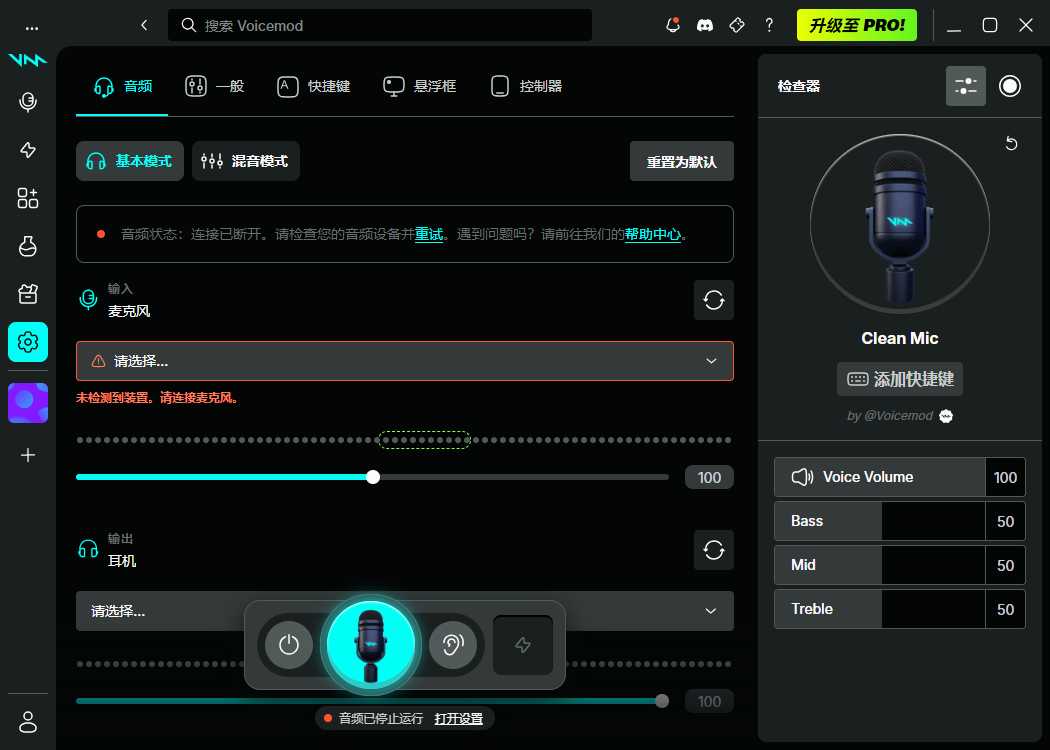Open the Discord icon
This screenshot has width=1050, height=750.
click(705, 25)
